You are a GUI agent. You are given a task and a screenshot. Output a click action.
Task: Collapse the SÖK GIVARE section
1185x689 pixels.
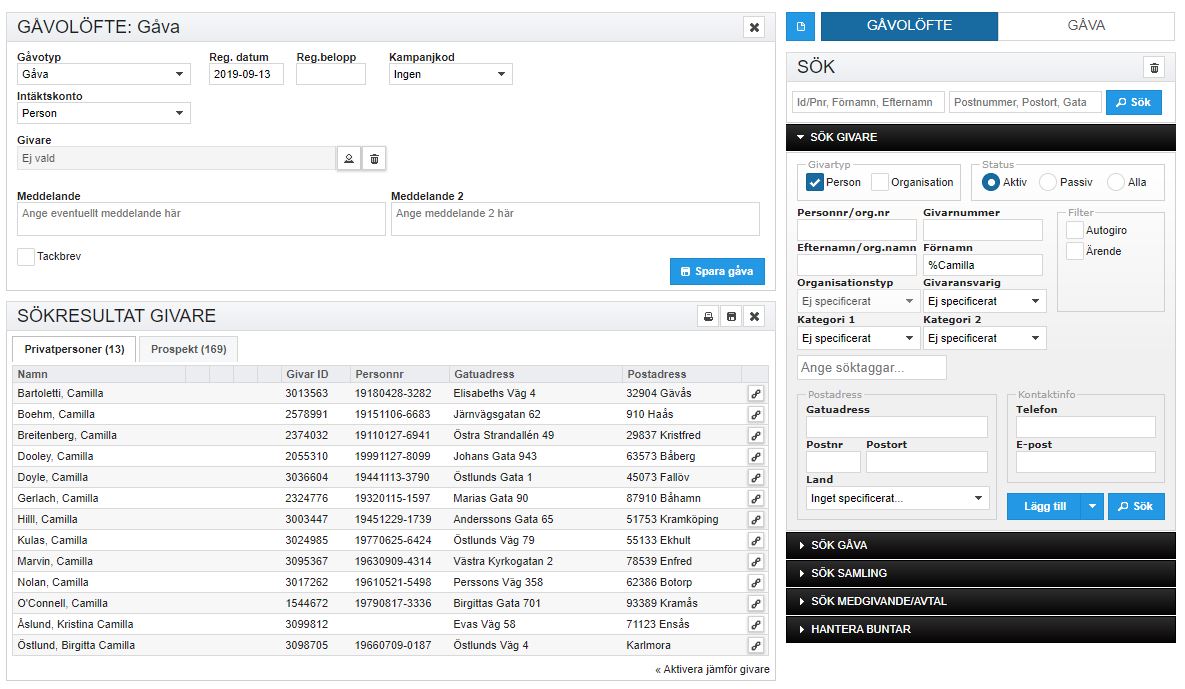pyautogui.click(x=980, y=137)
